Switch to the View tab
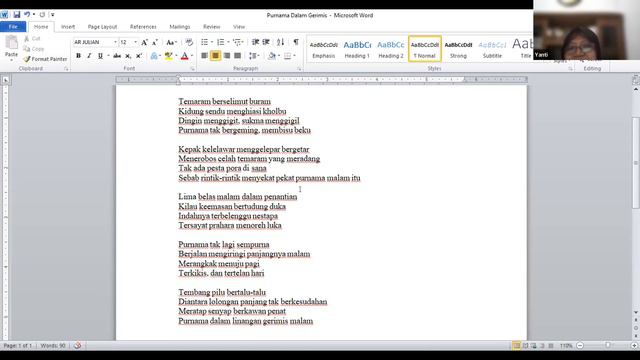The width and height of the screenshot is (640, 360). pyautogui.click(x=239, y=27)
